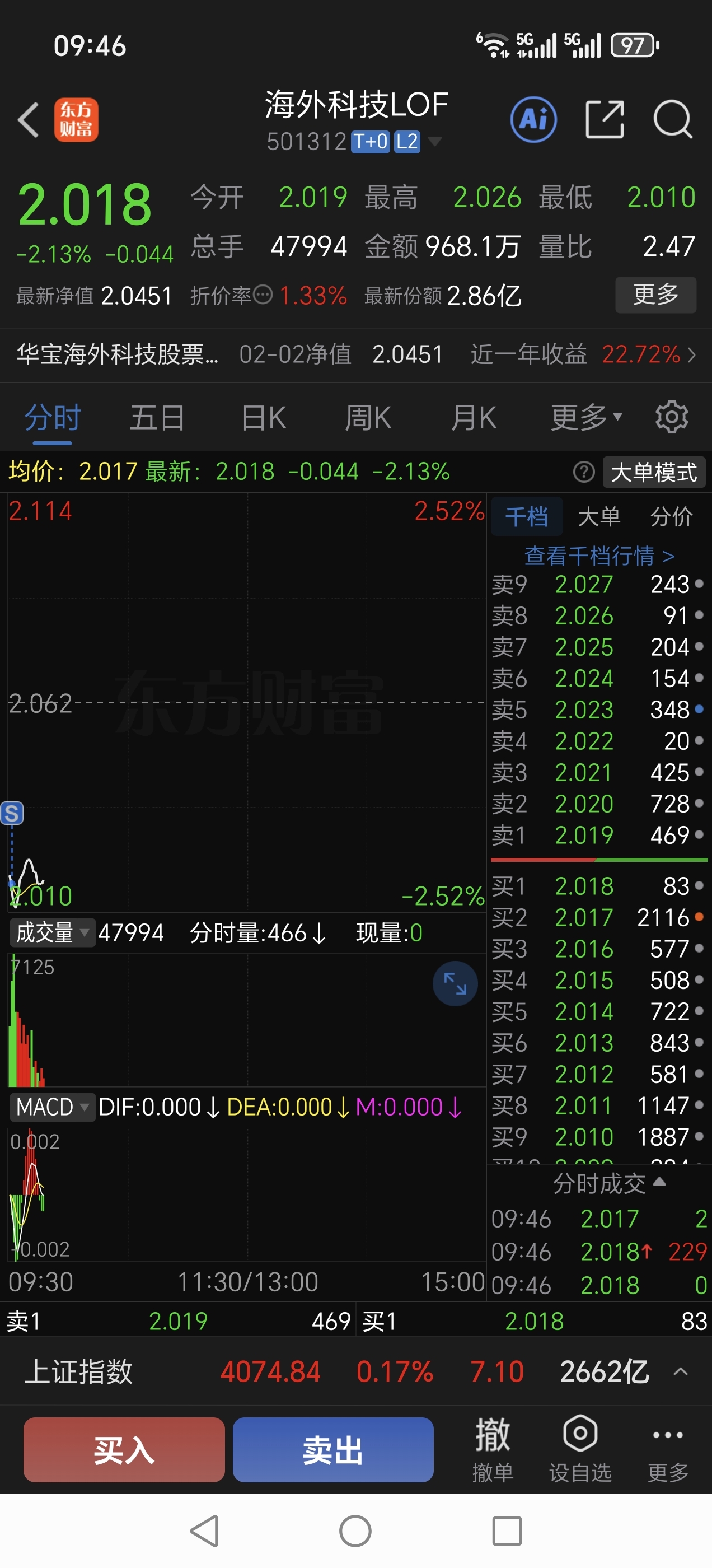This screenshot has height=1568, width=712.
Task: Tap the 撤单 cancel order icon
Action: point(493,1450)
